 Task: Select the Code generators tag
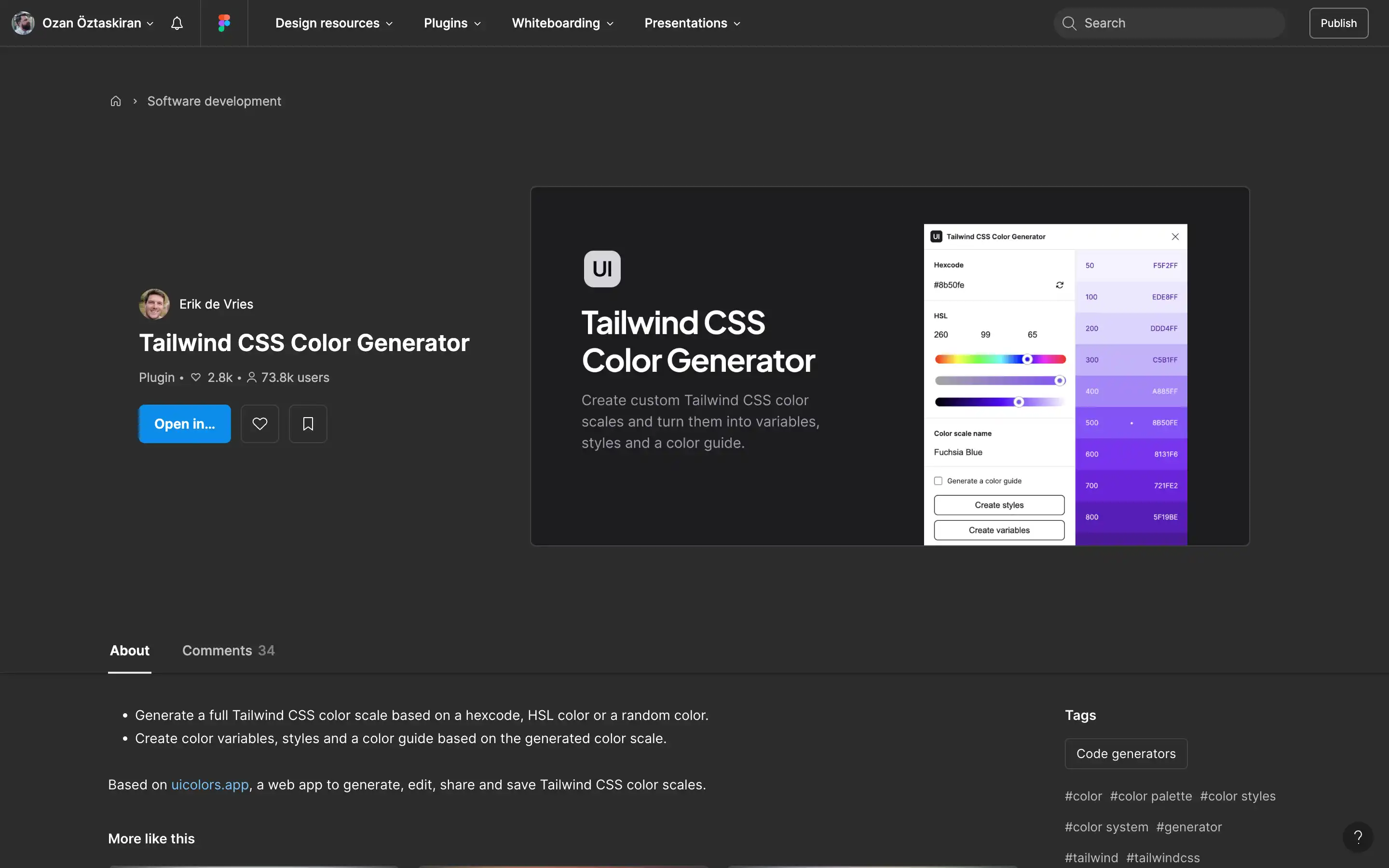[x=1126, y=753]
